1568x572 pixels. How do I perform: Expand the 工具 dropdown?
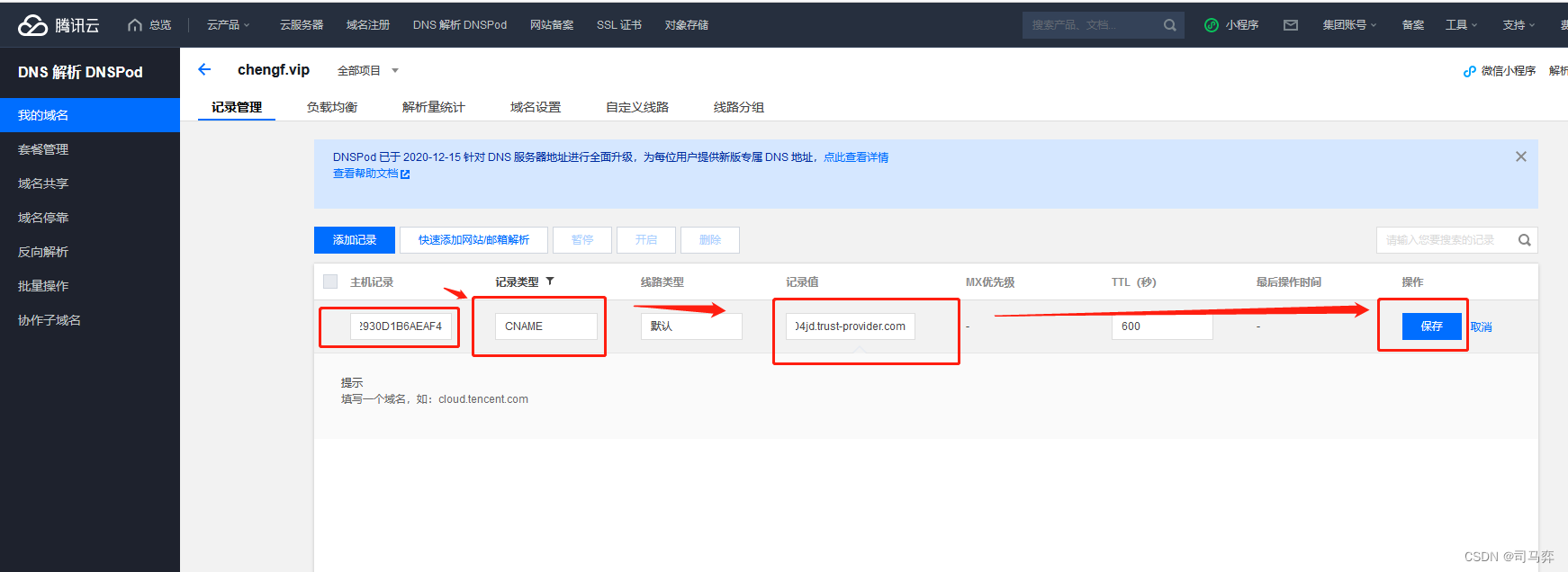tap(1461, 25)
